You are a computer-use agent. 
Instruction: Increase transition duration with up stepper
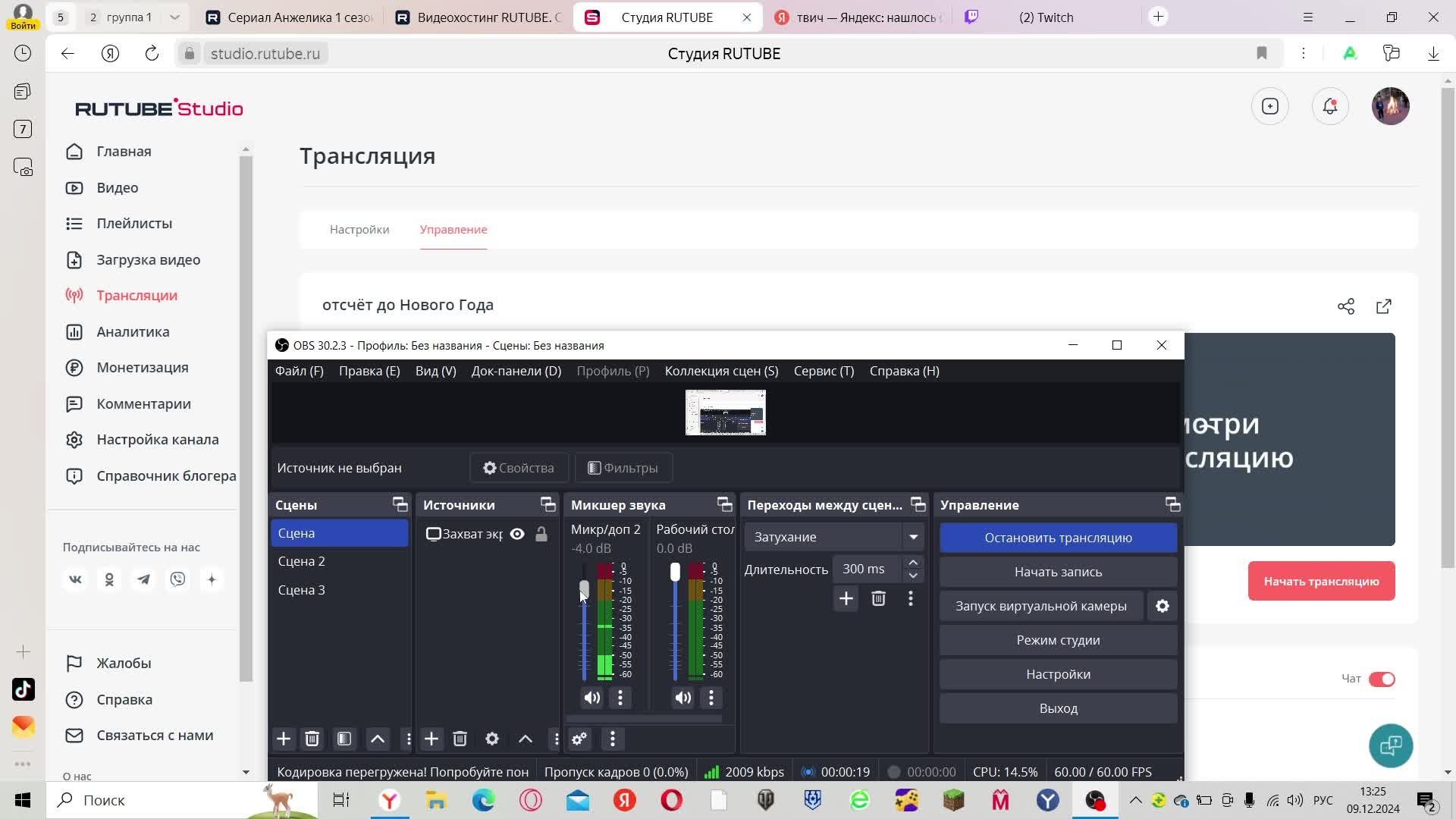click(913, 563)
